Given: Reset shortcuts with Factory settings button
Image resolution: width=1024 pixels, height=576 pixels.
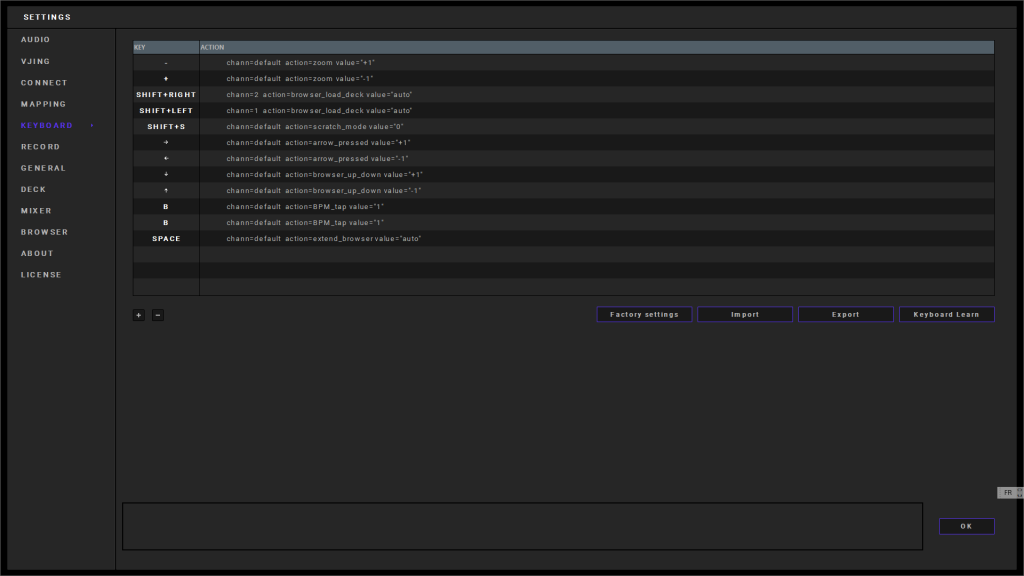Looking at the screenshot, I should pyautogui.click(x=644, y=315).
